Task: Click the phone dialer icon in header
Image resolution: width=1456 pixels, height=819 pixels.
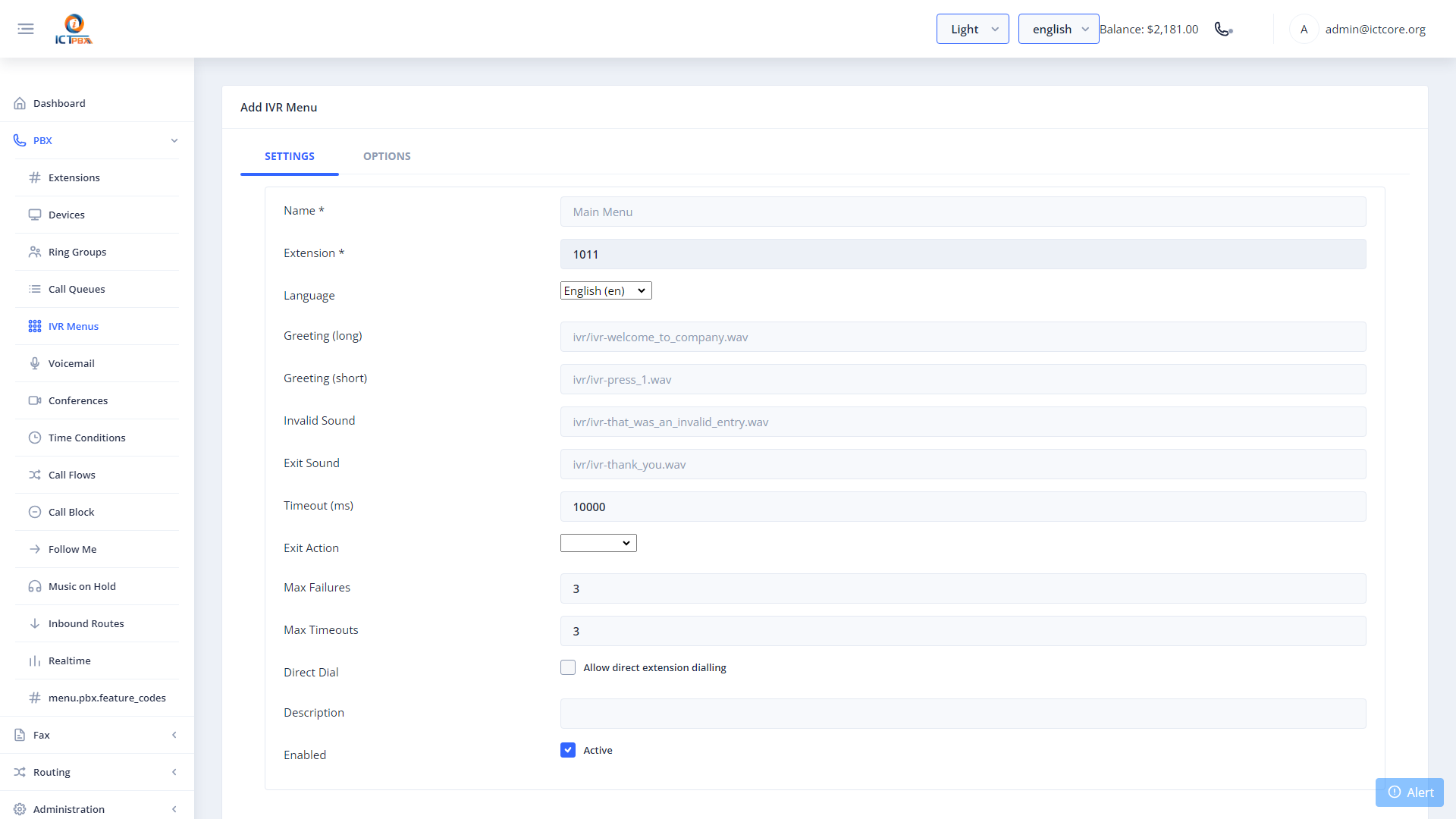Action: (1223, 29)
